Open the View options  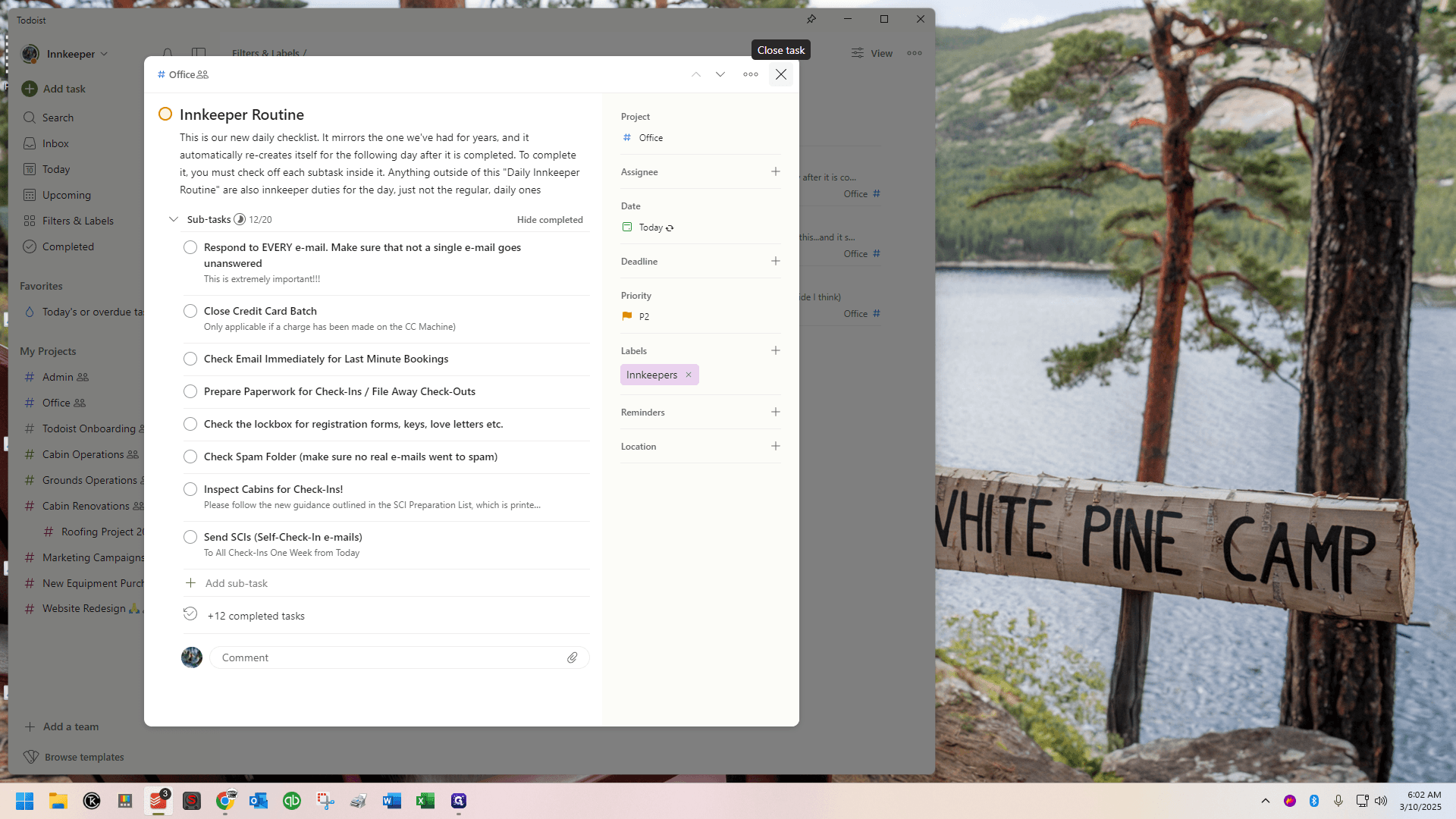point(872,53)
